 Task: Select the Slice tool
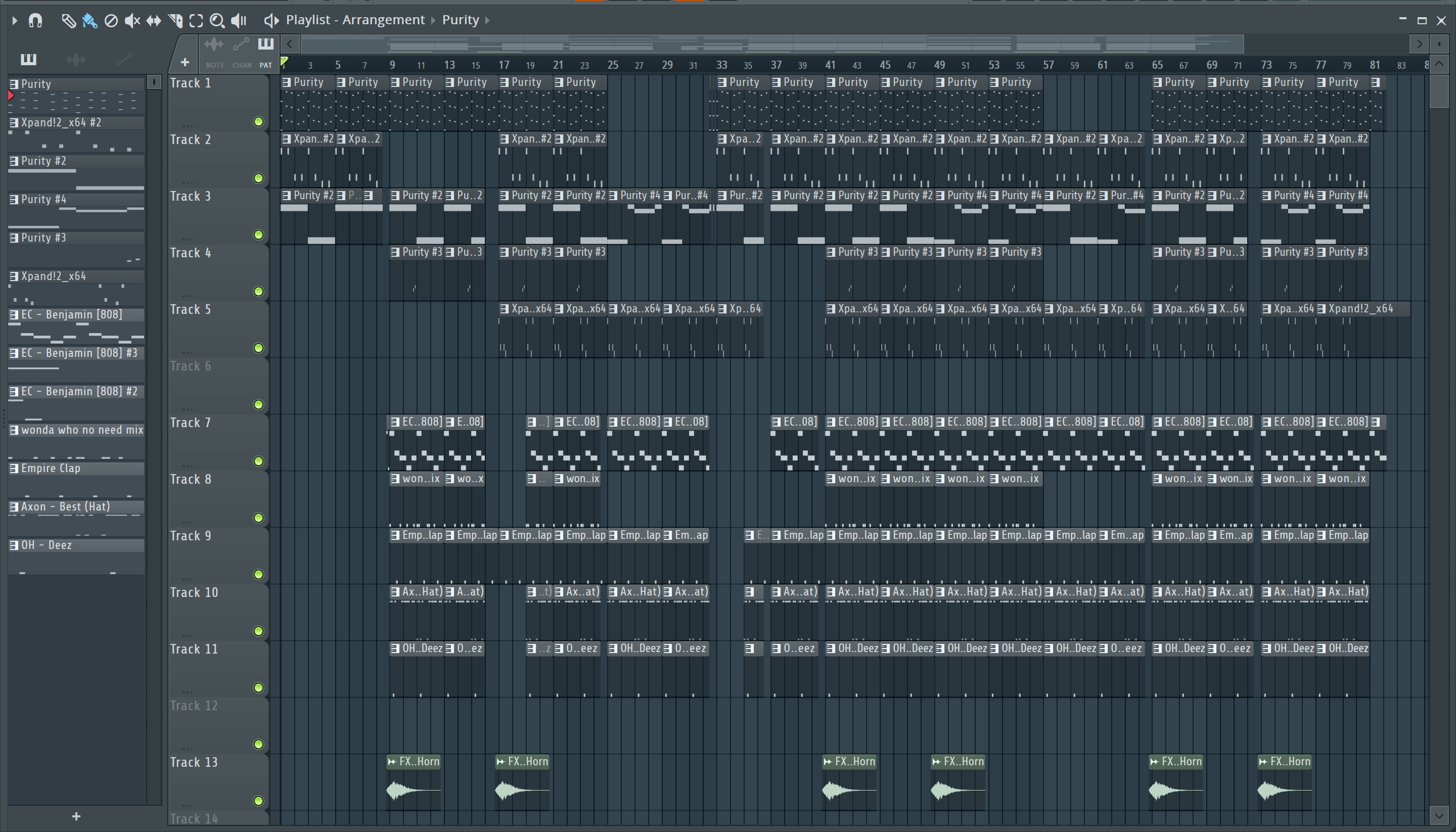point(175,21)
